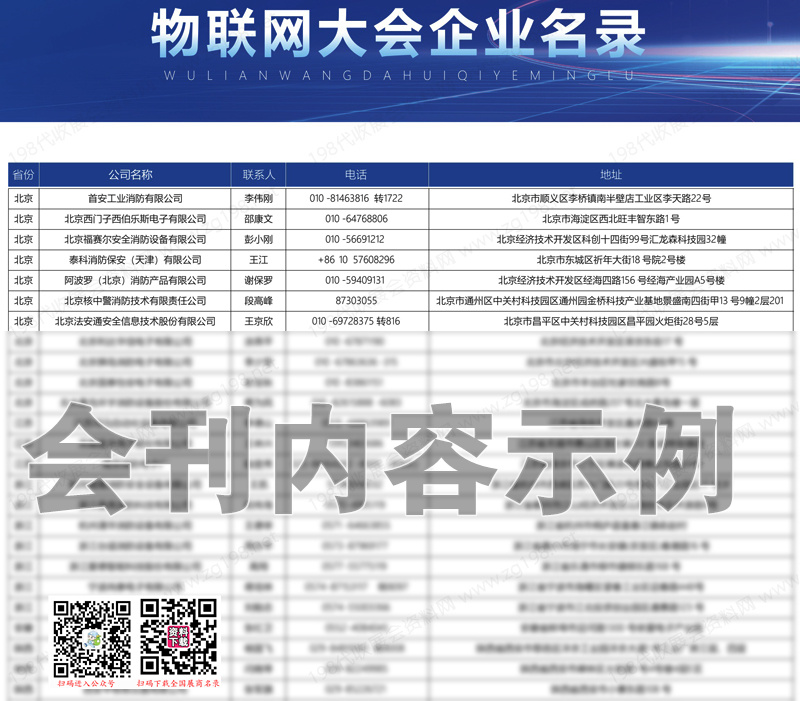Select company 首安工业消防有限公司
Screen dimensions: 800x701
[x=135, y=198]
